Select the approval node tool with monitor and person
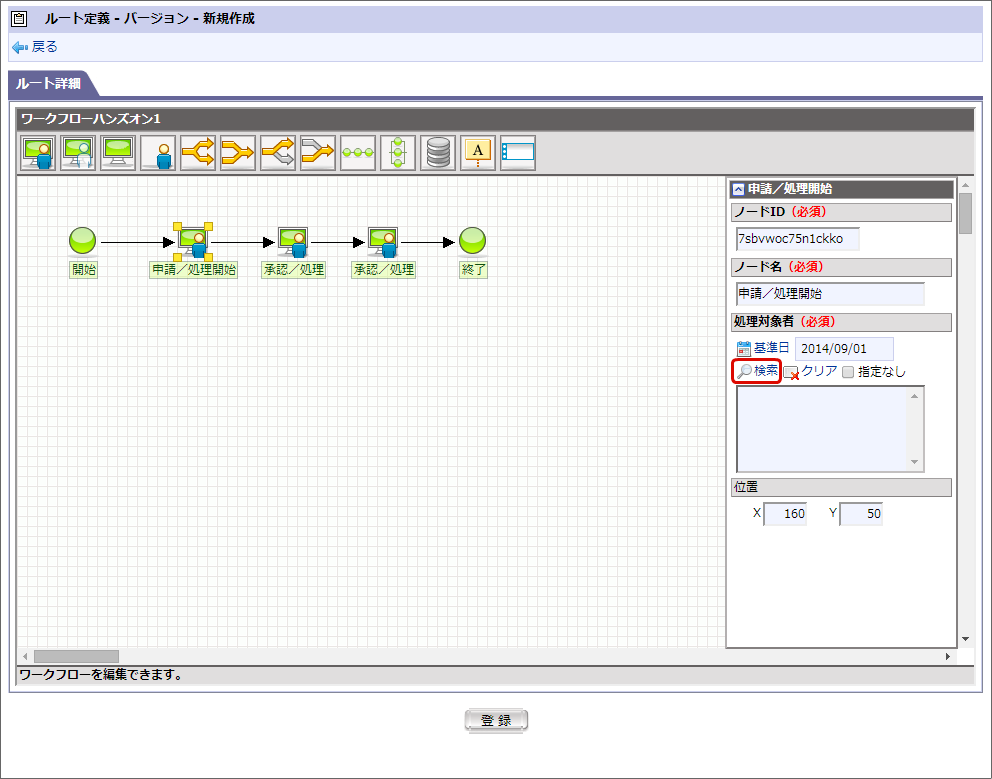Viewport: 992px width, 779px height. (38, 153)
